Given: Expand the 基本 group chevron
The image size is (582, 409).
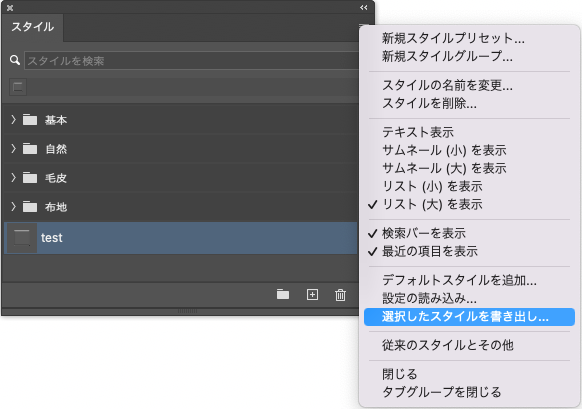Looking at the screenshot, I should [x=13, y=120].
